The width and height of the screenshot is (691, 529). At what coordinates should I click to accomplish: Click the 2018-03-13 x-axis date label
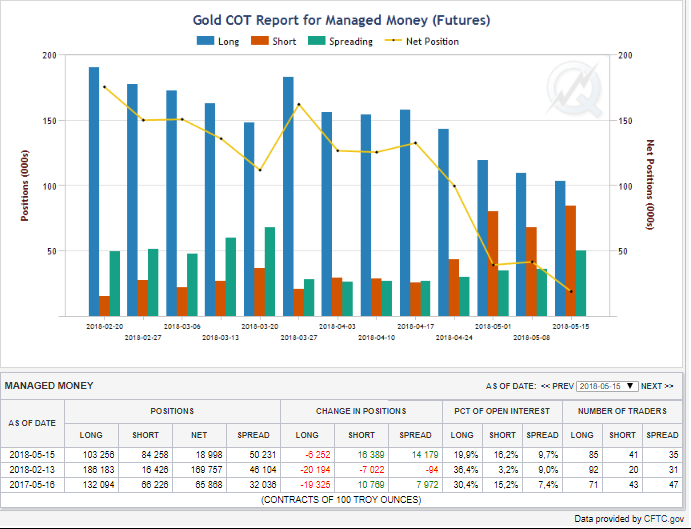coord(221,338)
